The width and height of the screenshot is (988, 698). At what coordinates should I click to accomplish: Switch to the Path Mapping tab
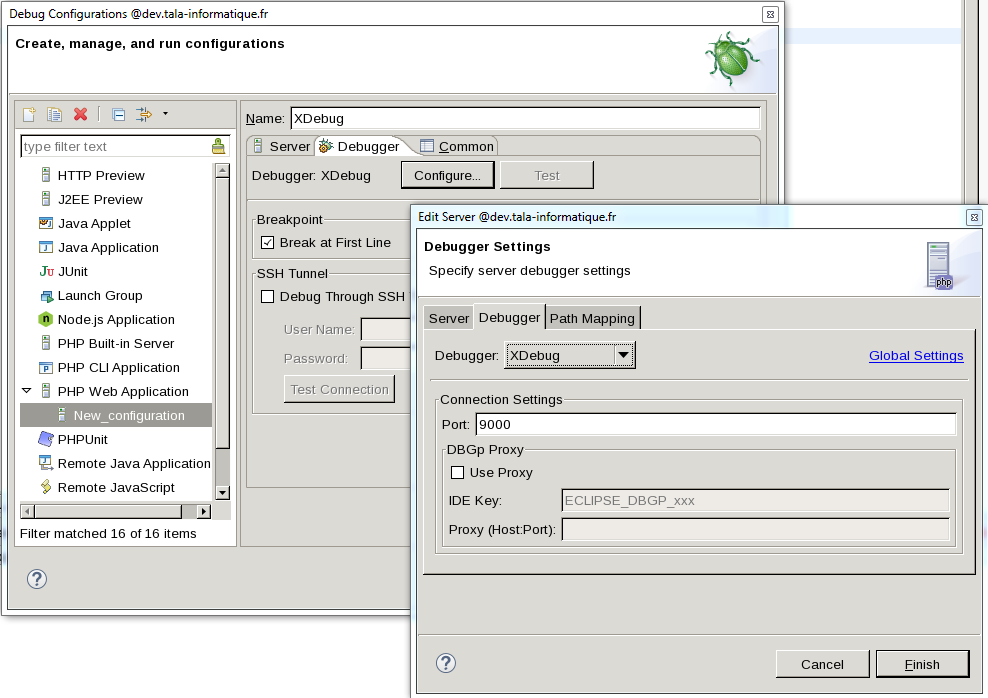(x=592, y=318)
